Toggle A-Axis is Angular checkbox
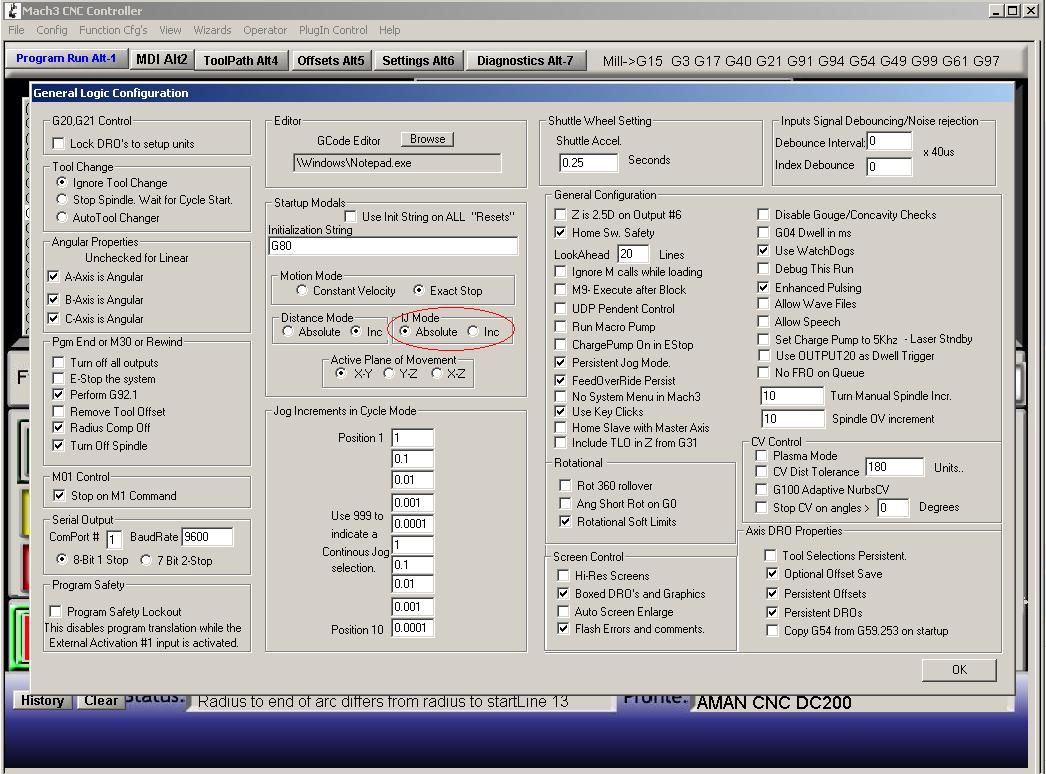The width and height of the screenshot is (1046, 774). pyautogui.click(x=53, y=276)
